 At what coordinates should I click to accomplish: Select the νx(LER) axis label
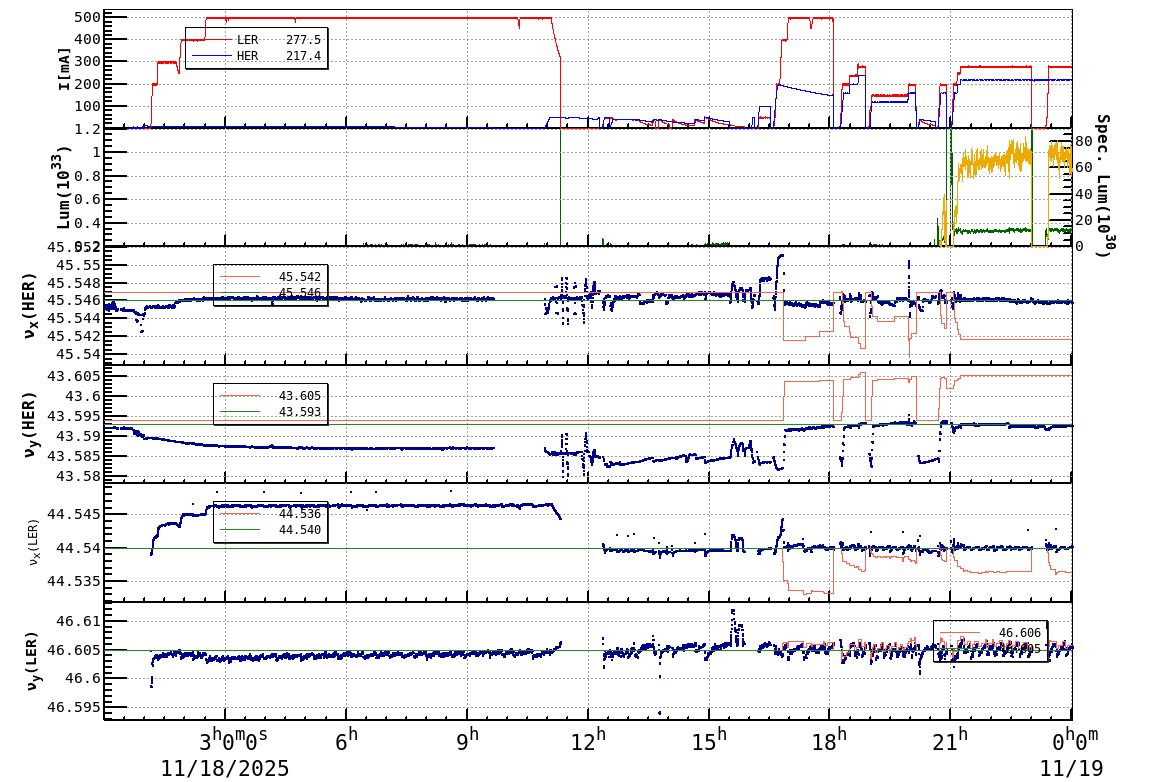coord(33,543)
